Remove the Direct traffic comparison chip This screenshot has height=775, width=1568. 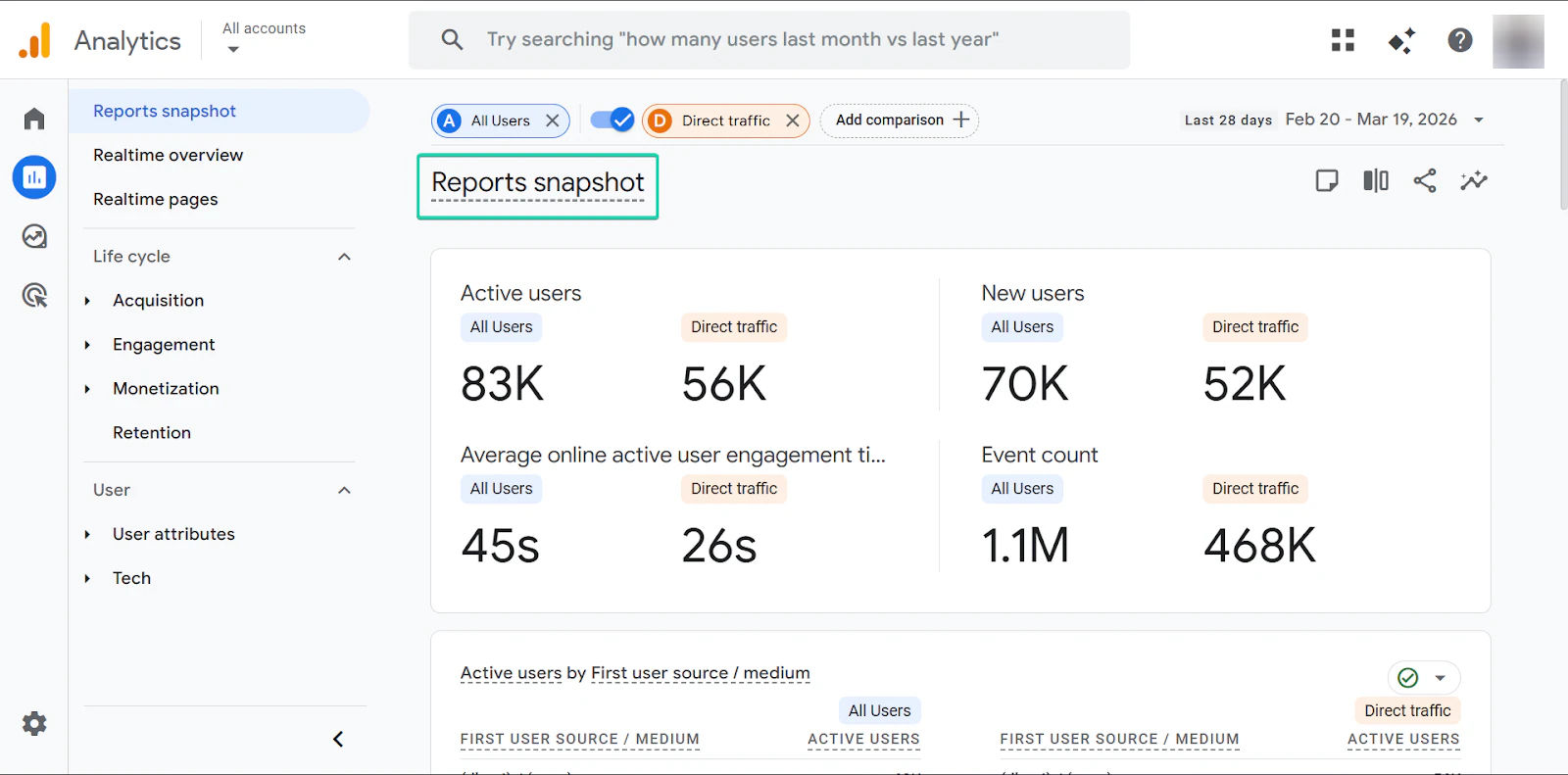click(793, 121)
